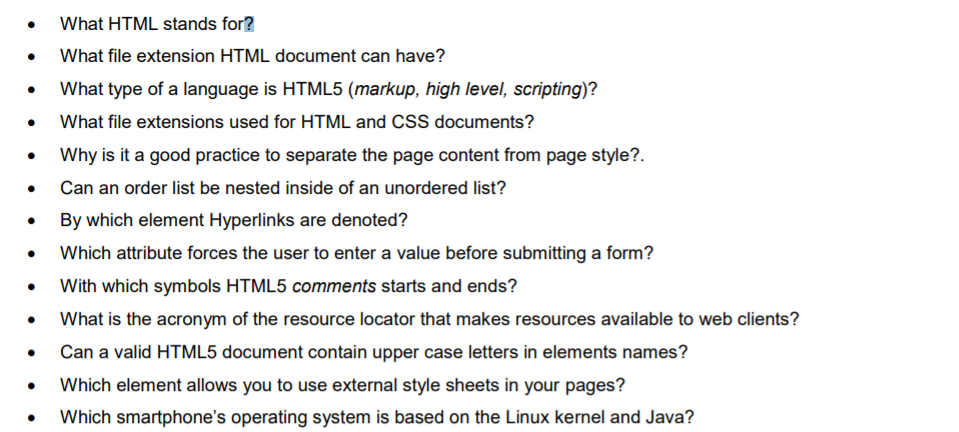Click question about upper case letters in elements names
The width and height of the screenshot is (959, 432).
coord(374,352)
